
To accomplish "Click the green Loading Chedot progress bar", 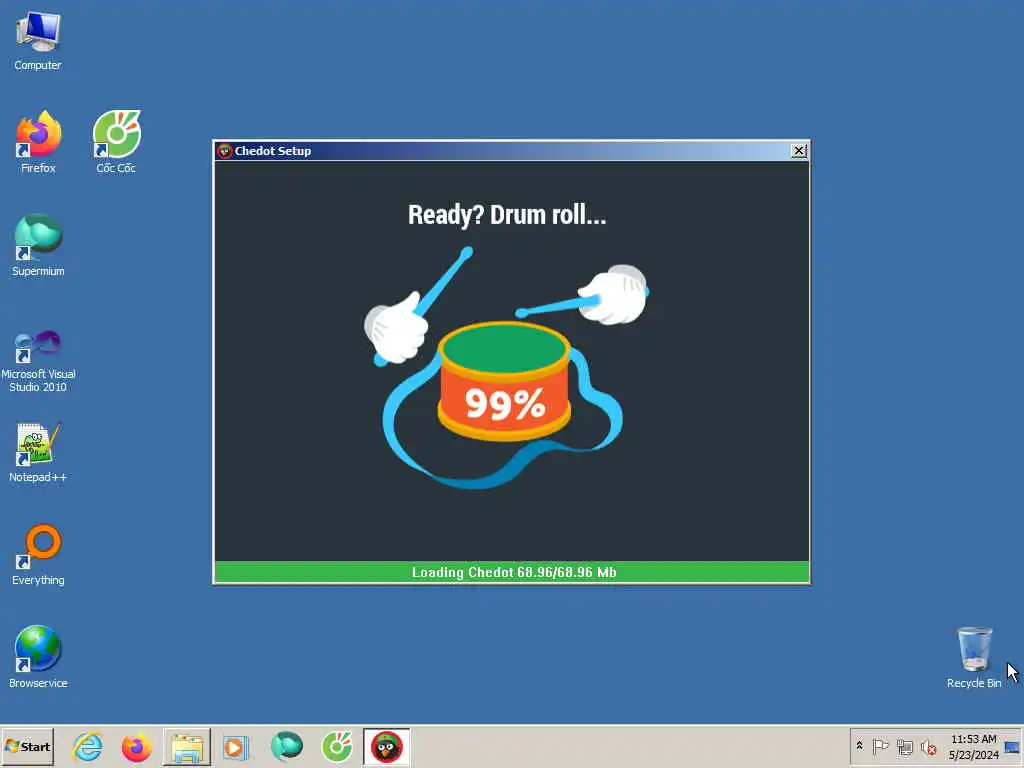I will 512,572.
